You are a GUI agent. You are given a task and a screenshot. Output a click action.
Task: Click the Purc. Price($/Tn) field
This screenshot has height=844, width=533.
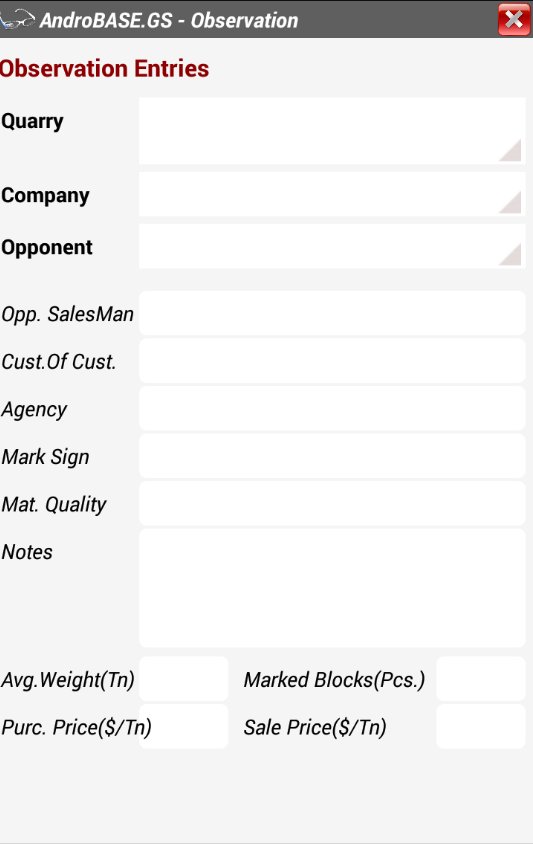(x=184, y=726)
